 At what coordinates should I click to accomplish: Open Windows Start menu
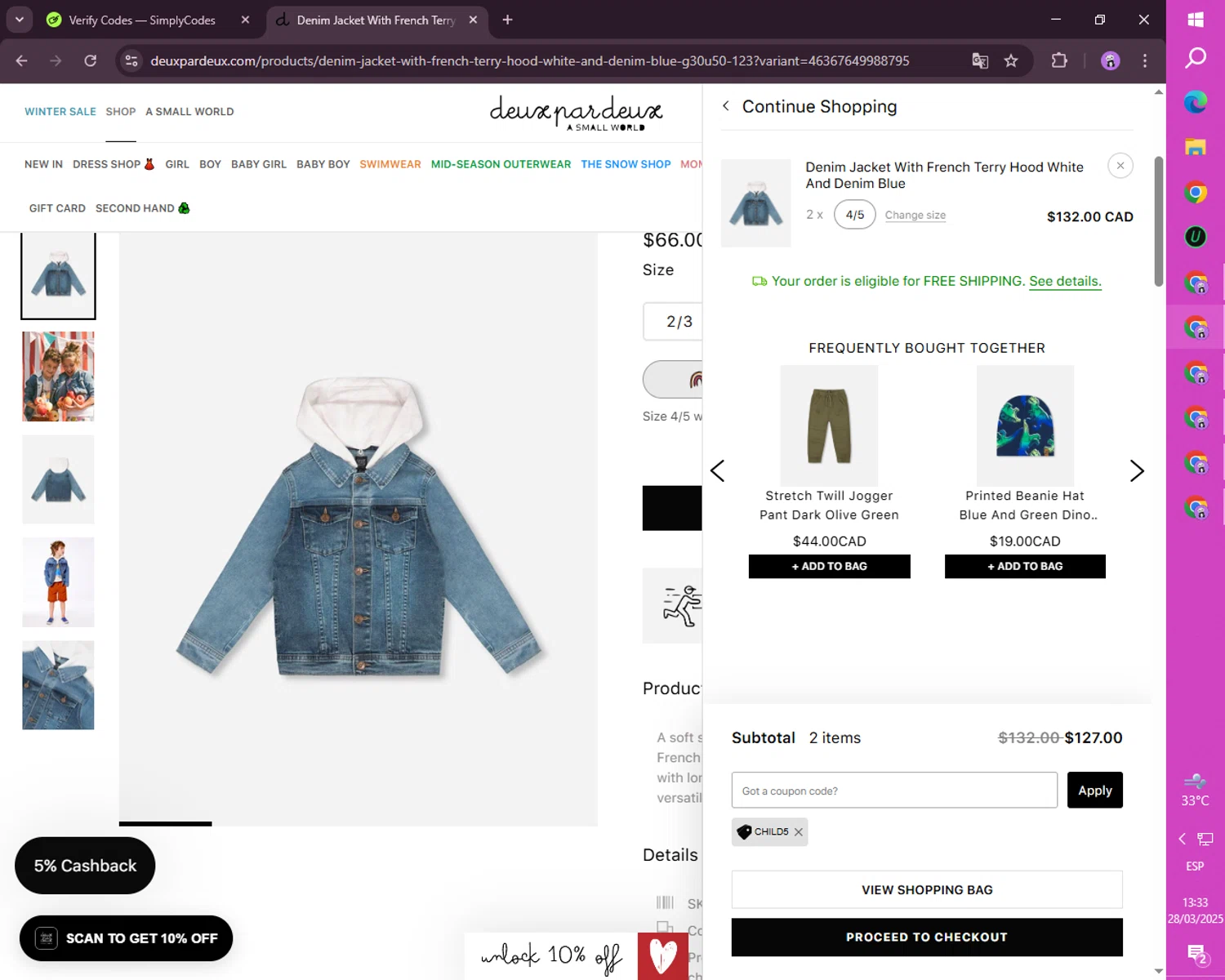coord(1196,20)
